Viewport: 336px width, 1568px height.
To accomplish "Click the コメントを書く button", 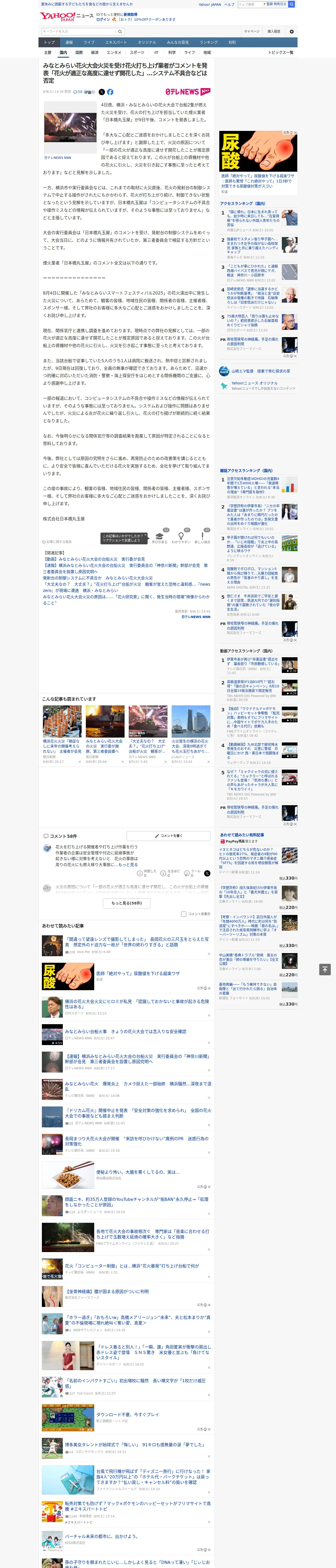I will pos(168,836).
